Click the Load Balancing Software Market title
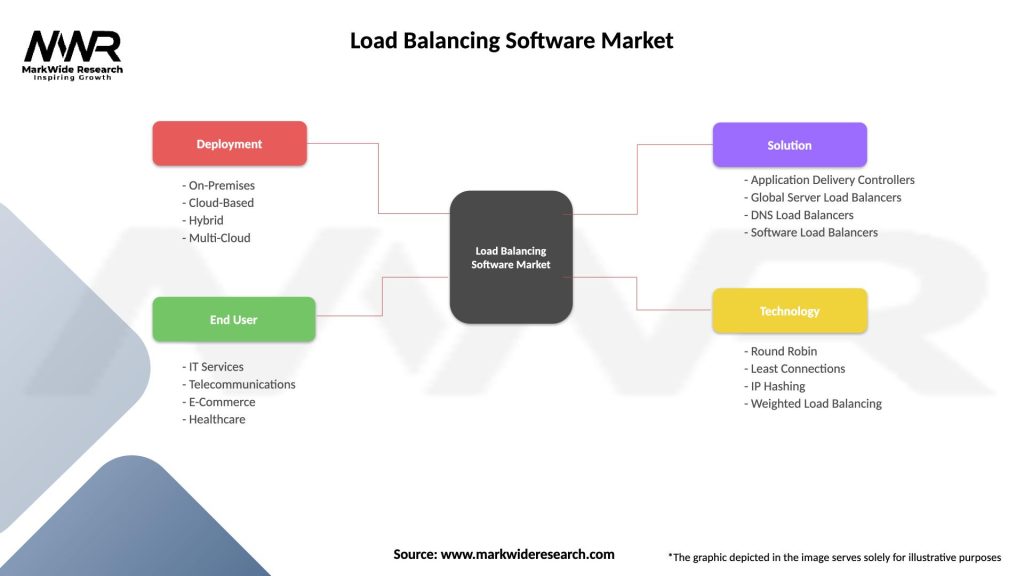The height and width of the screenshot is (576, 1024). click(x=511, y=40)
